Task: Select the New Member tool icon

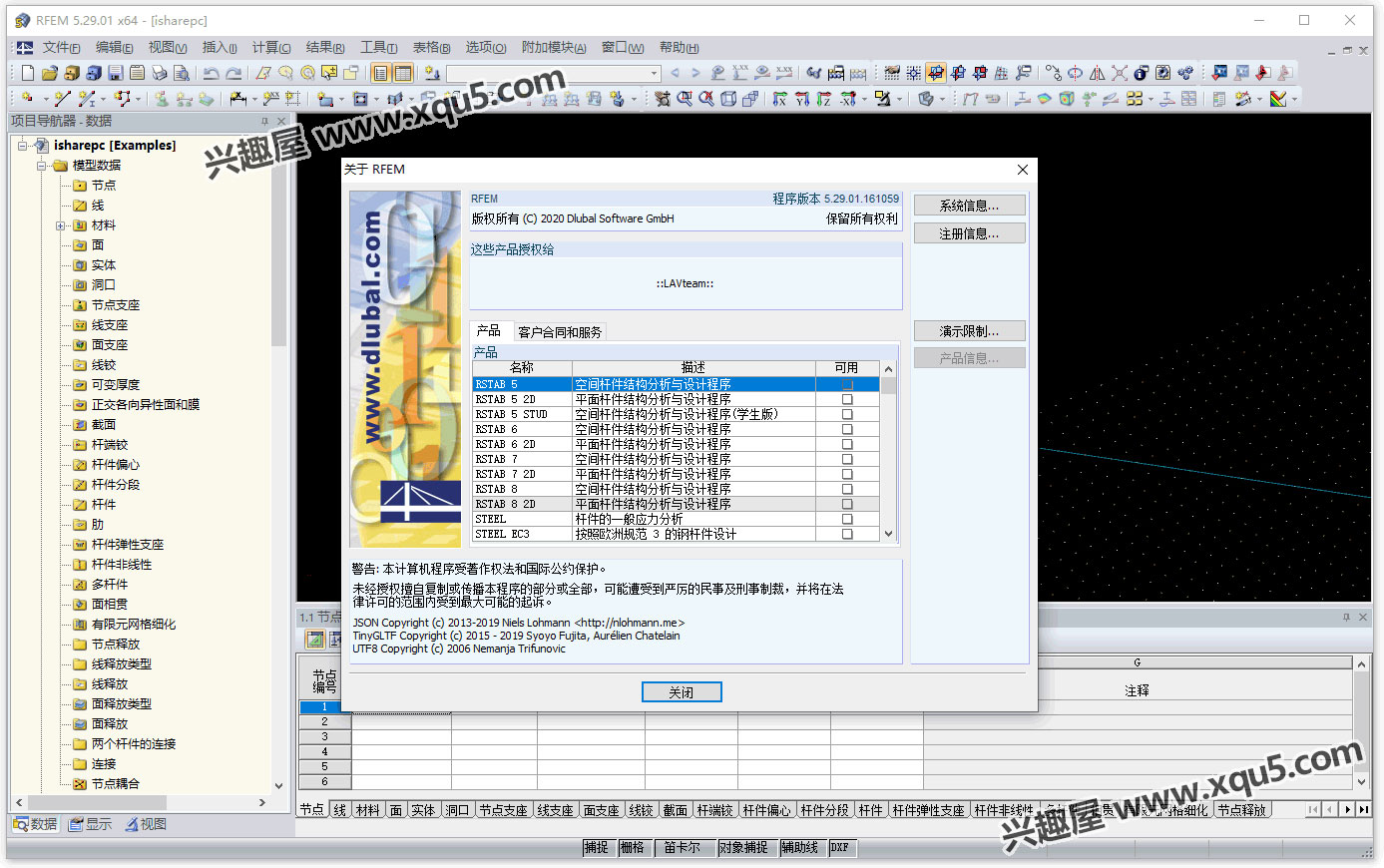Action: pos(86,99)
